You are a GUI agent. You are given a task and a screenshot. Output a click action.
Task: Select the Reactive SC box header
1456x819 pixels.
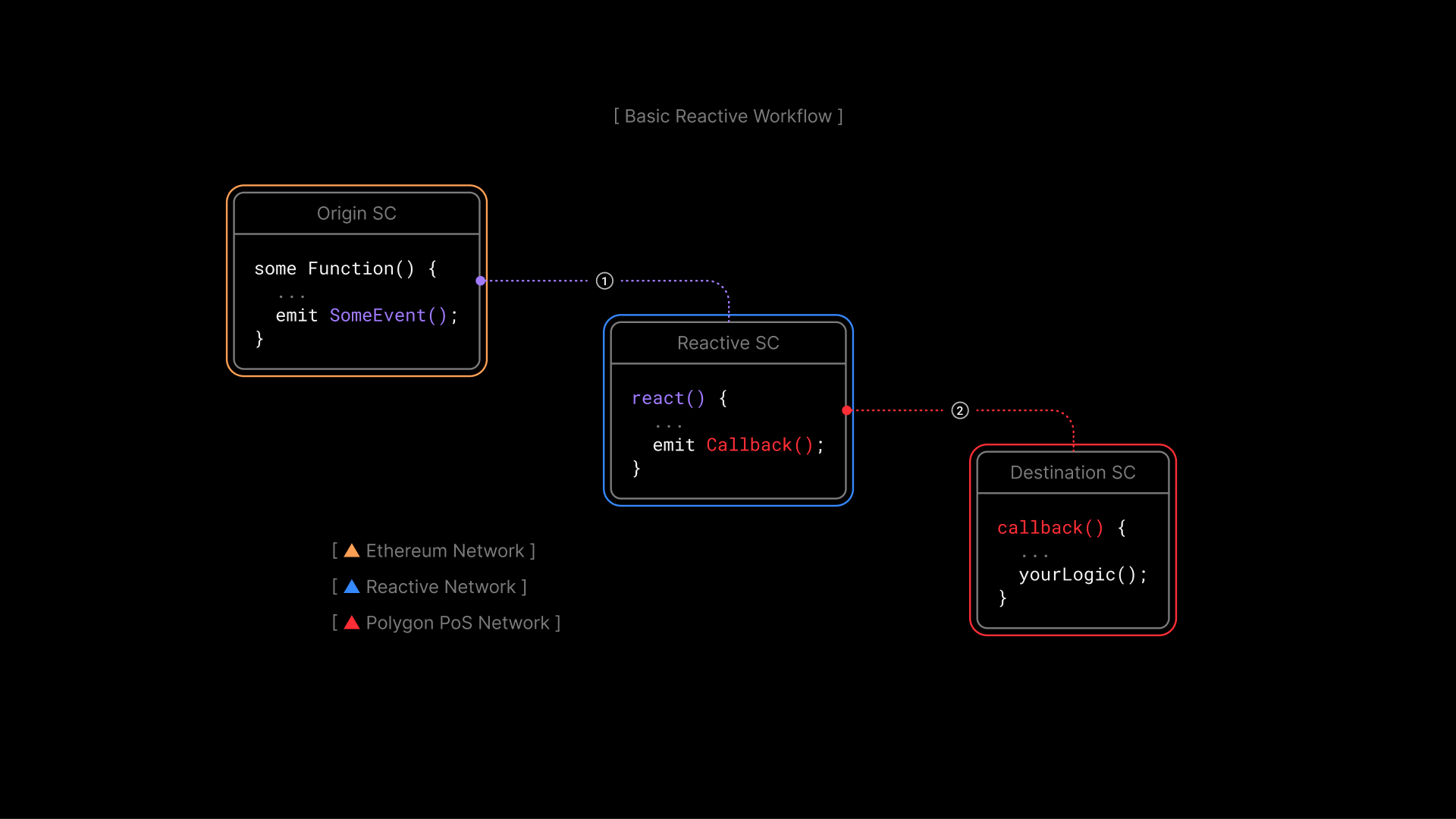(x=728, y=344)
